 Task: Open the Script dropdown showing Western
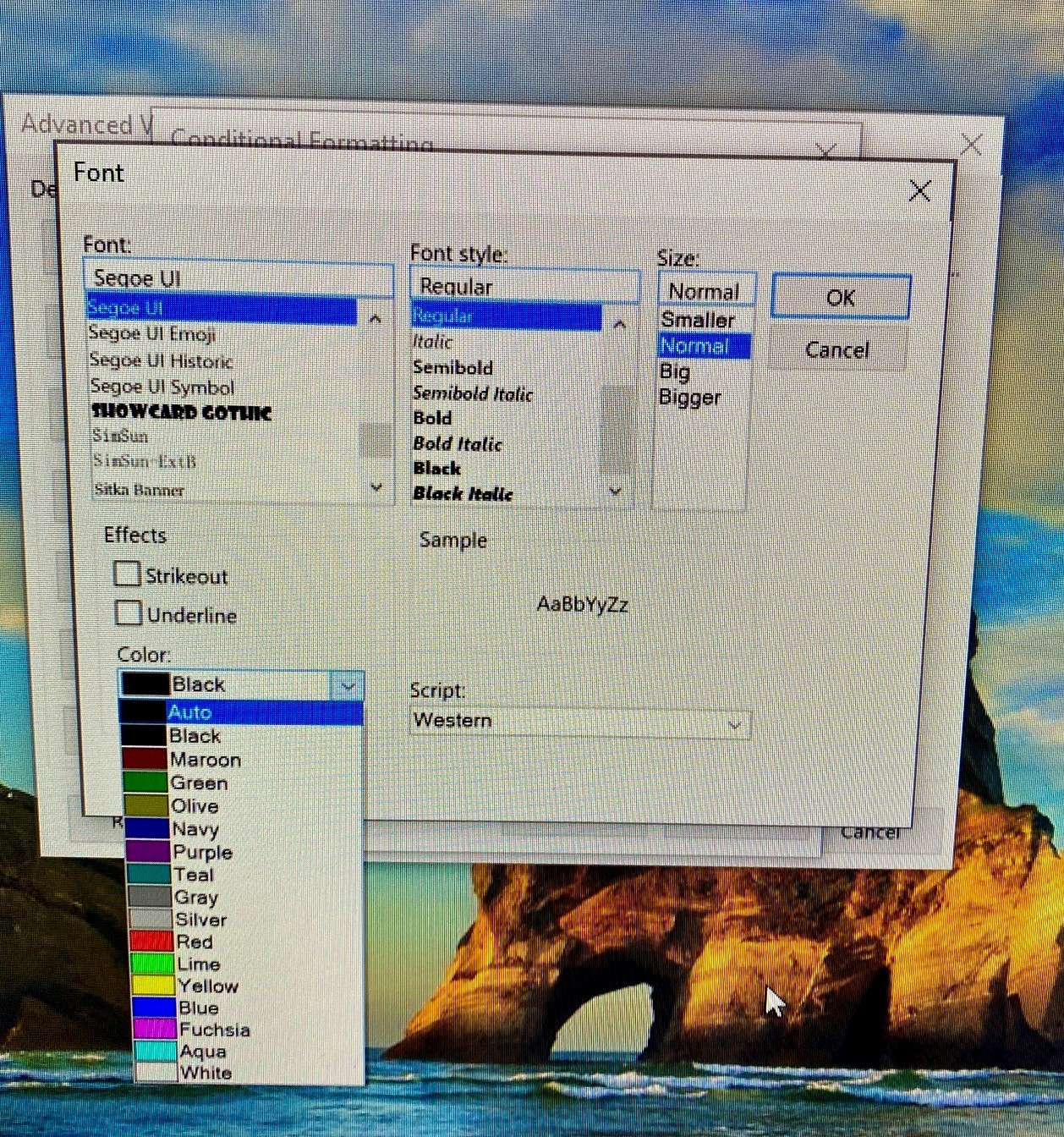point(580,722)
